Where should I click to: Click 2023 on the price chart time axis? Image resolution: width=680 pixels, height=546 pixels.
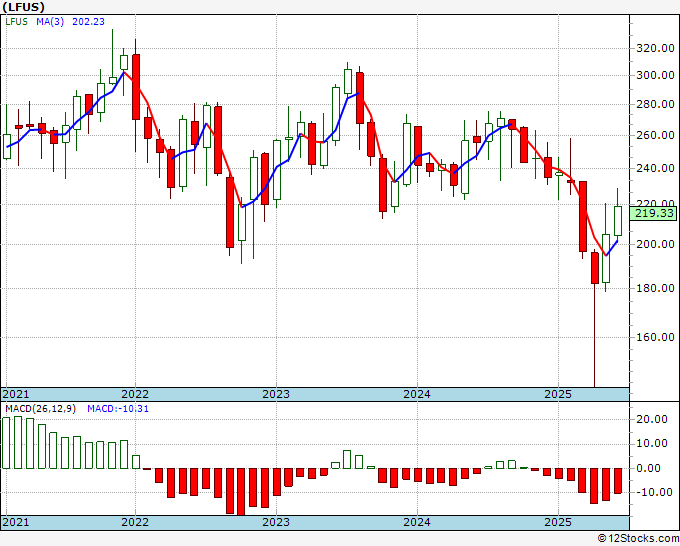(276, 394)
